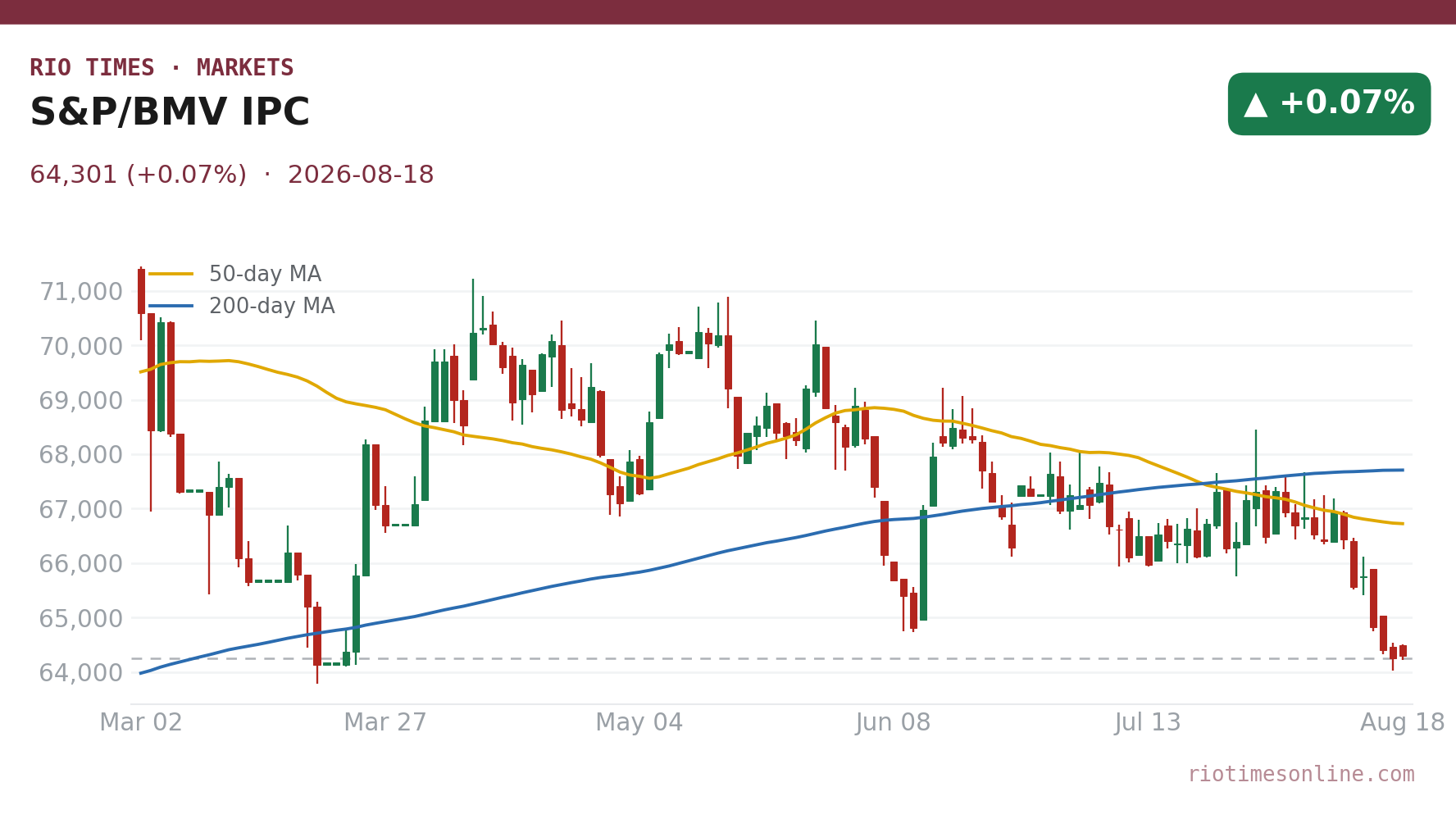Click the S&P/BMV IPC title
The image size is (1456, 819).
coord(170,112)
